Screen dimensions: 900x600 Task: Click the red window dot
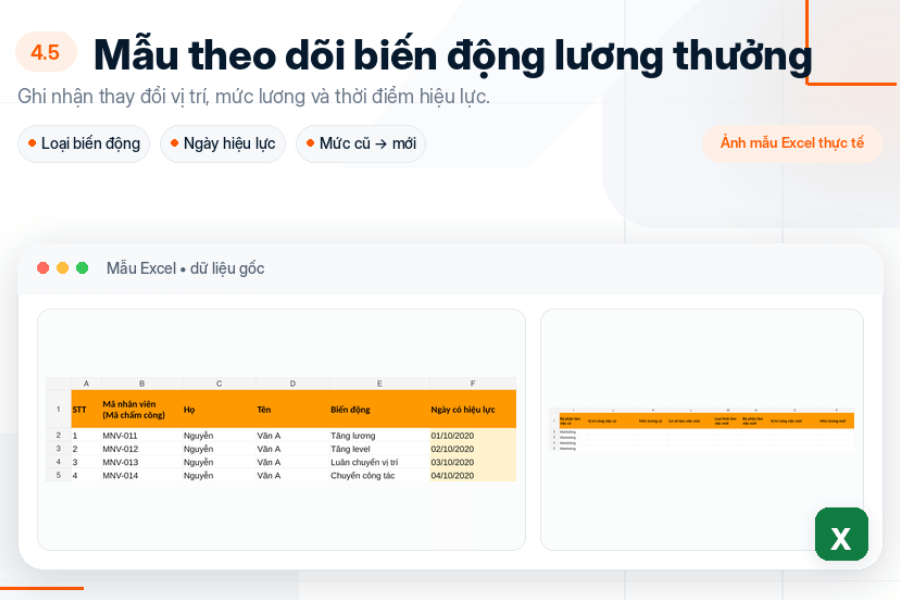(43, 268)
